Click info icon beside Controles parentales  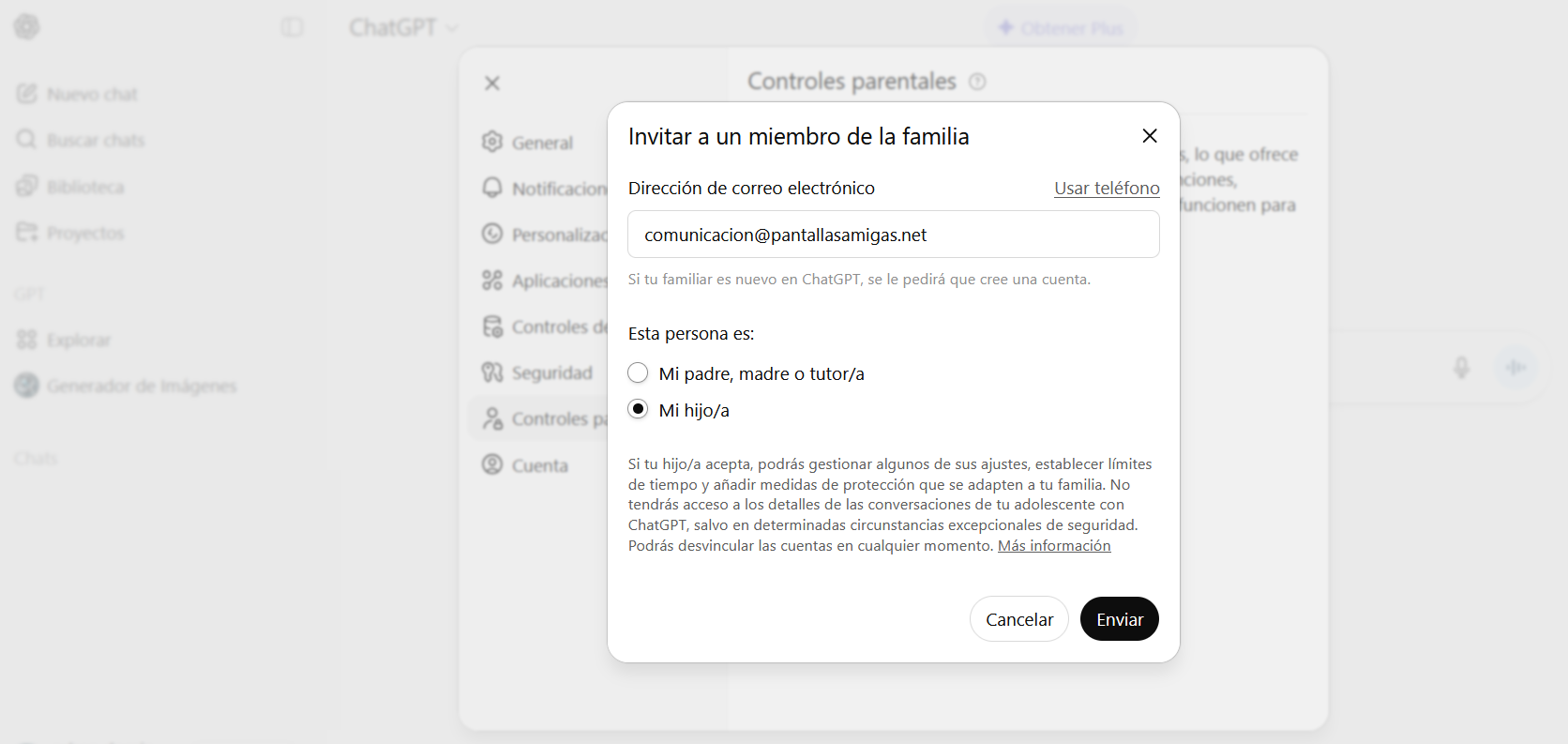[x=977, y=82]
